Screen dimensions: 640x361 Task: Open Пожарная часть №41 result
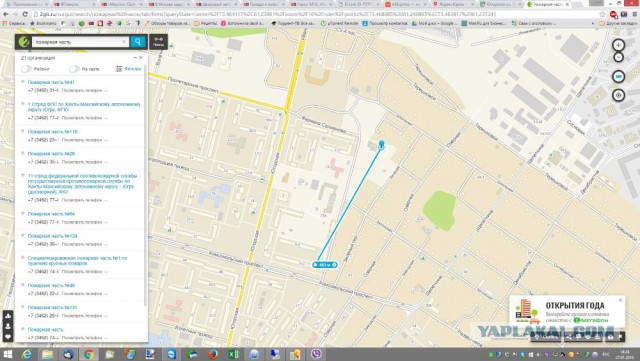click(x=51, y=82)
